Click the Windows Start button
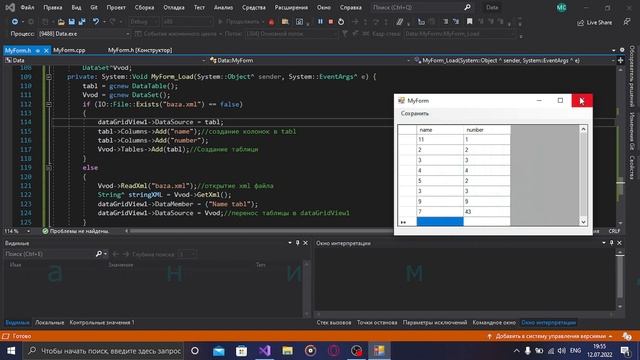 tap(11, 351)
